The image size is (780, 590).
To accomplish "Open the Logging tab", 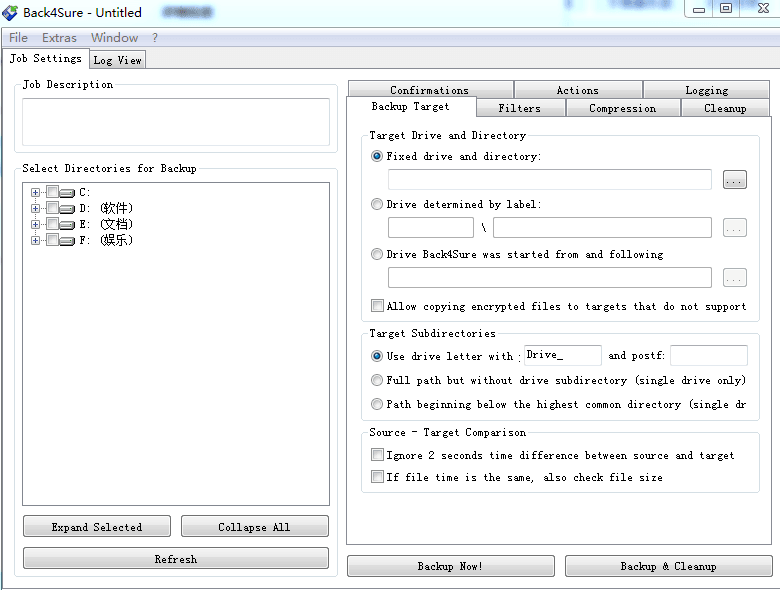I will pyautogui.click(x=706, y=90).
